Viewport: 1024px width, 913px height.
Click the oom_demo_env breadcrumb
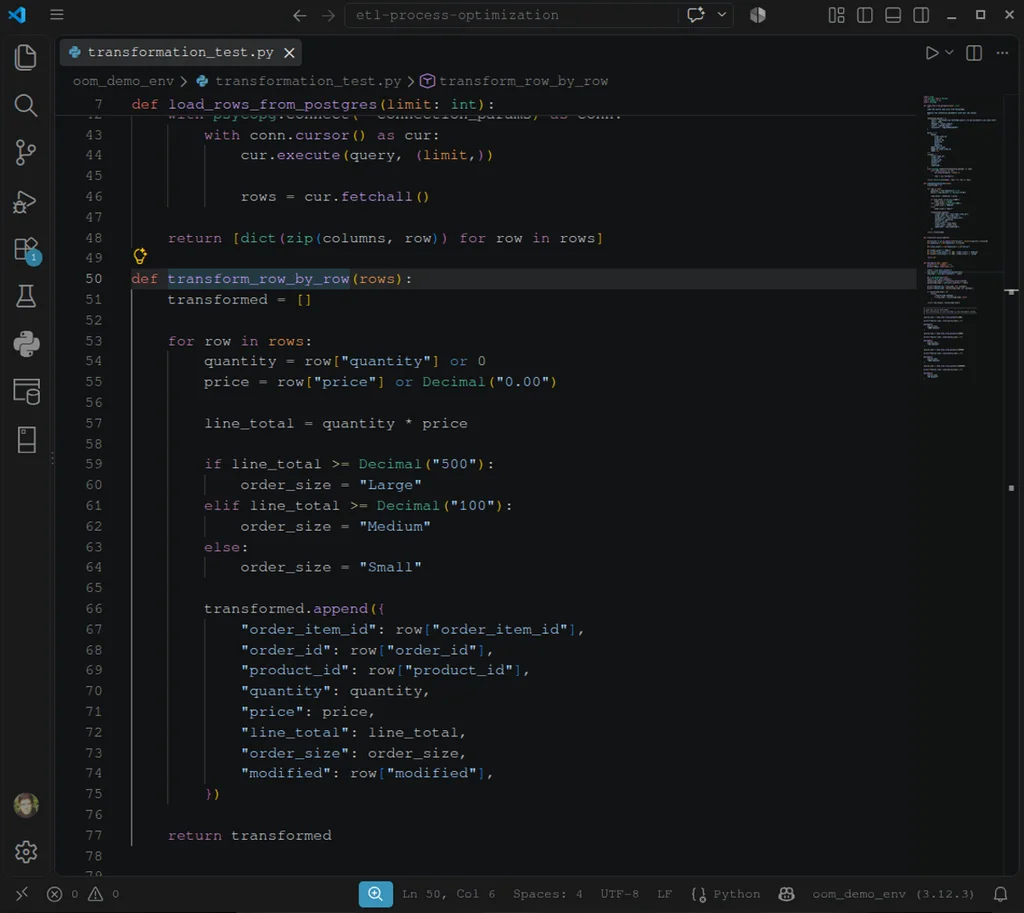(123, 81)
